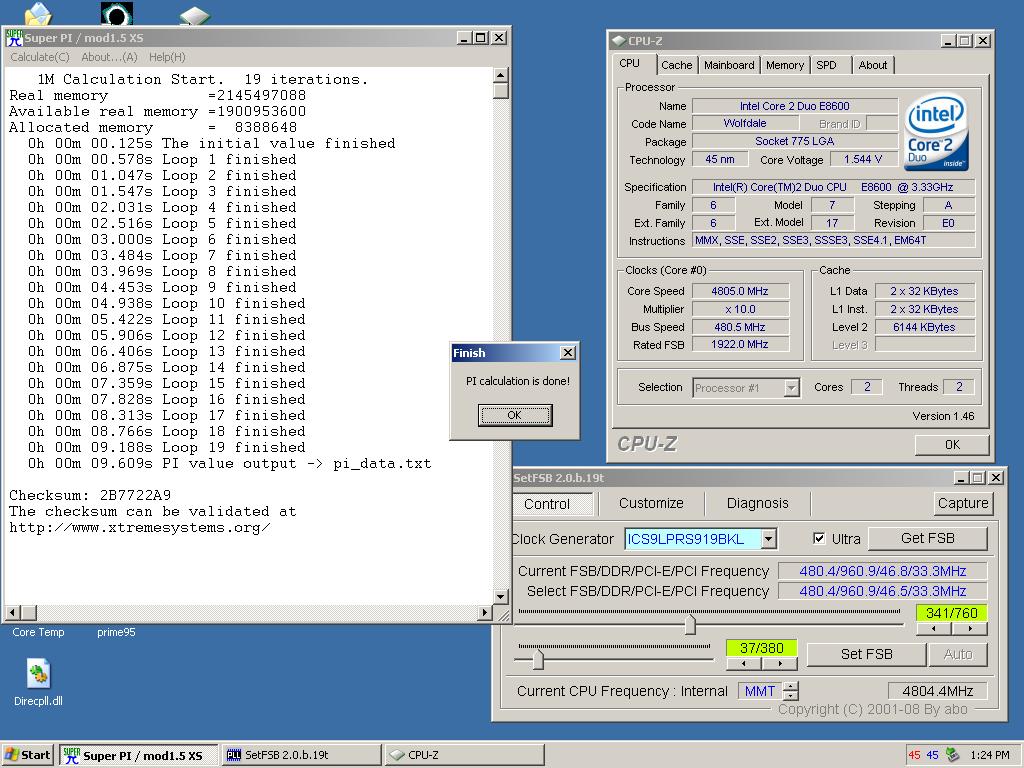Viewport: 1024px width, 768px height.
Task: Click the Intel Core 2 Duo logo
Action: coord(936,133)
